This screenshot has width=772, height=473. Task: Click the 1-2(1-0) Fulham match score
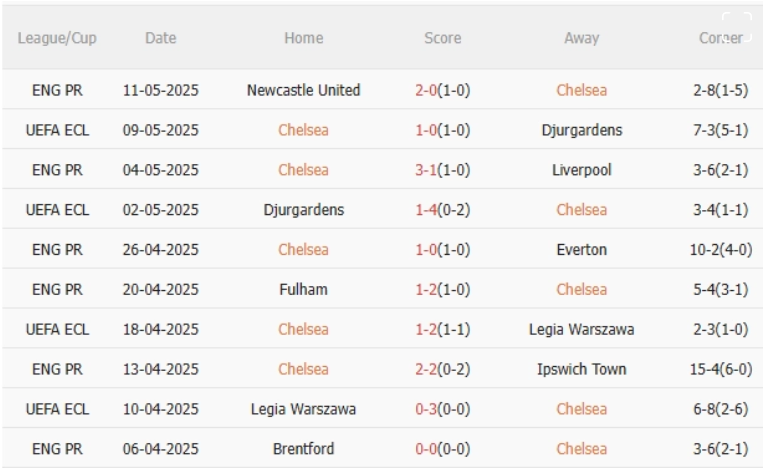click(x=443, y=289)
